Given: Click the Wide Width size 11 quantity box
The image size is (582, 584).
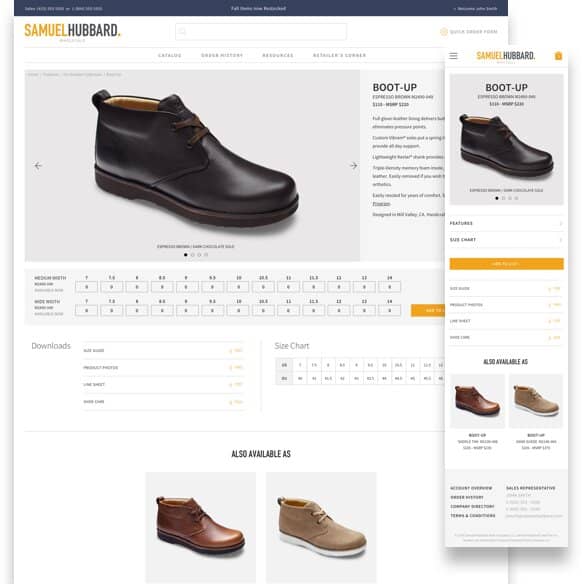Looking at the screenshot, I should 289,311.
